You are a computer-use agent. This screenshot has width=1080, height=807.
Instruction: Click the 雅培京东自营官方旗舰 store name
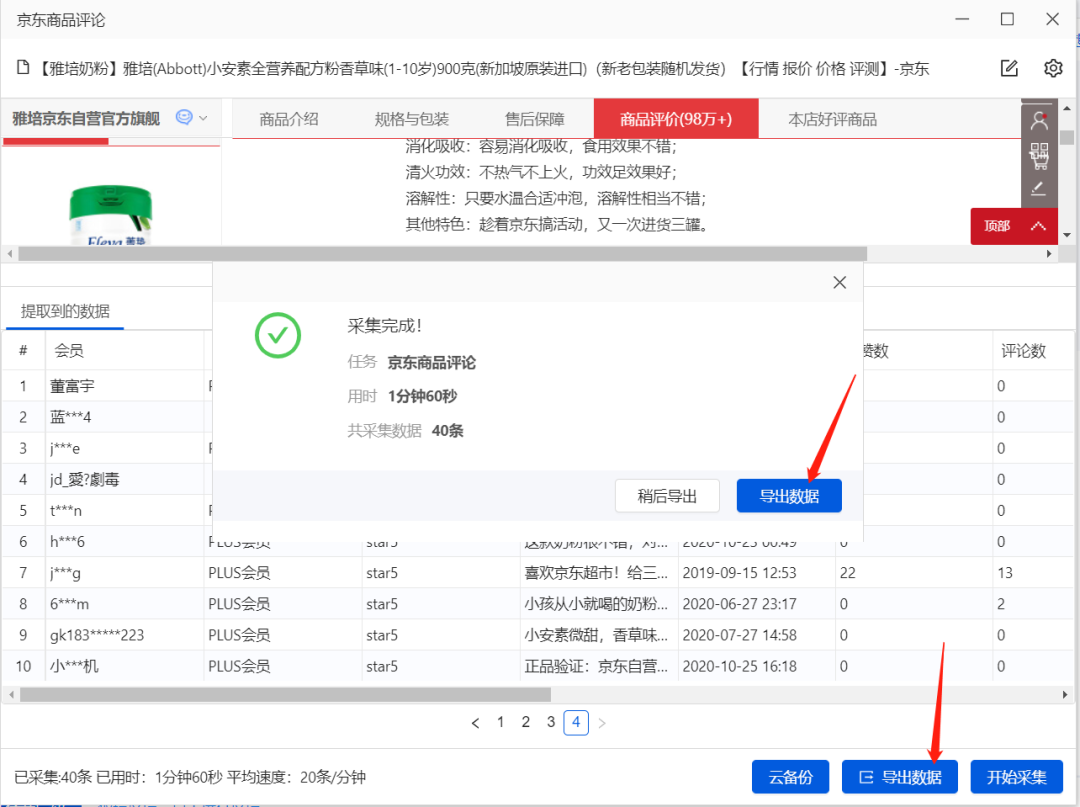pyautogui.click(x=86, y=118)
